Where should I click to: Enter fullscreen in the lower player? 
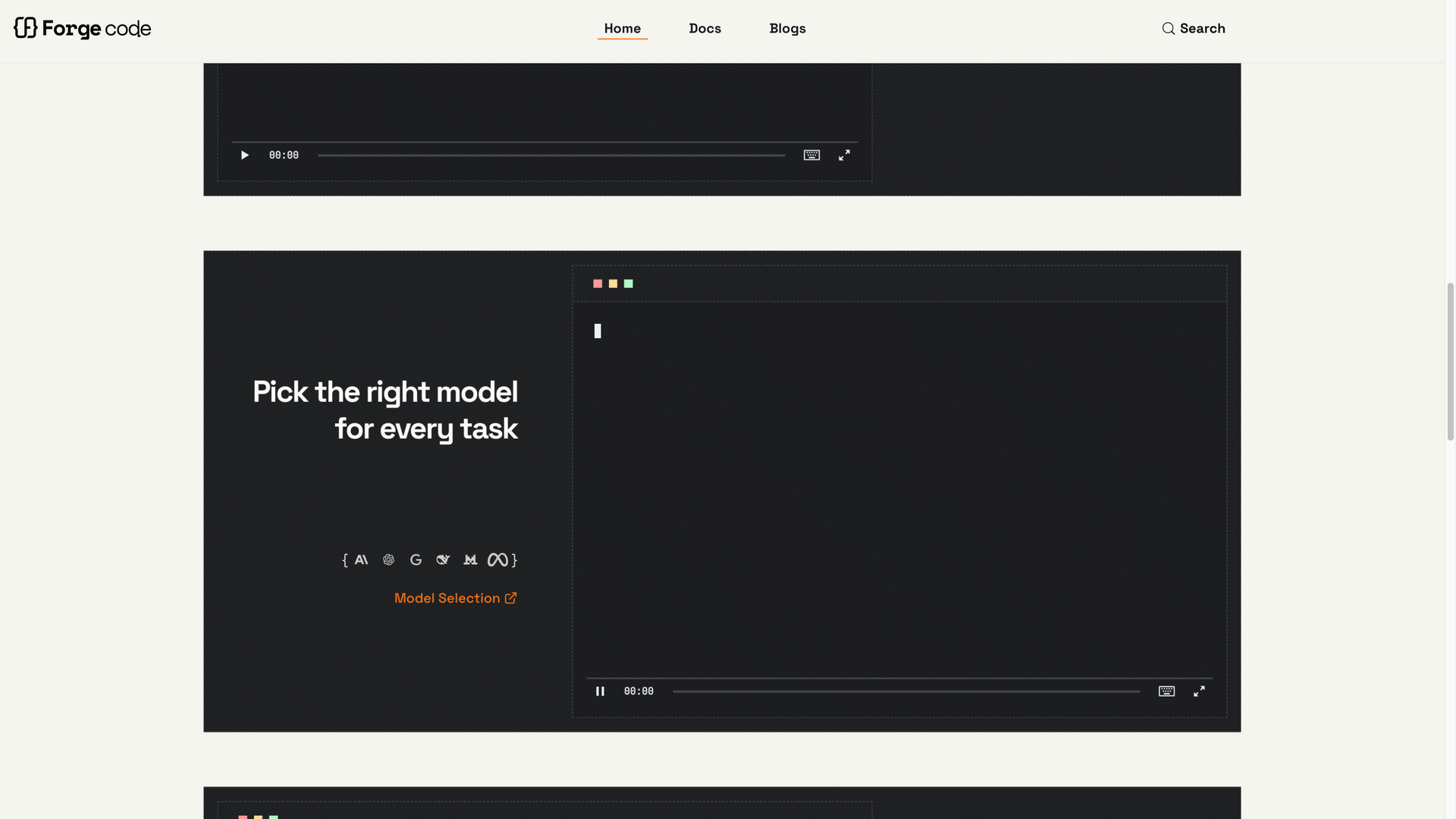tap(1199, 692)
